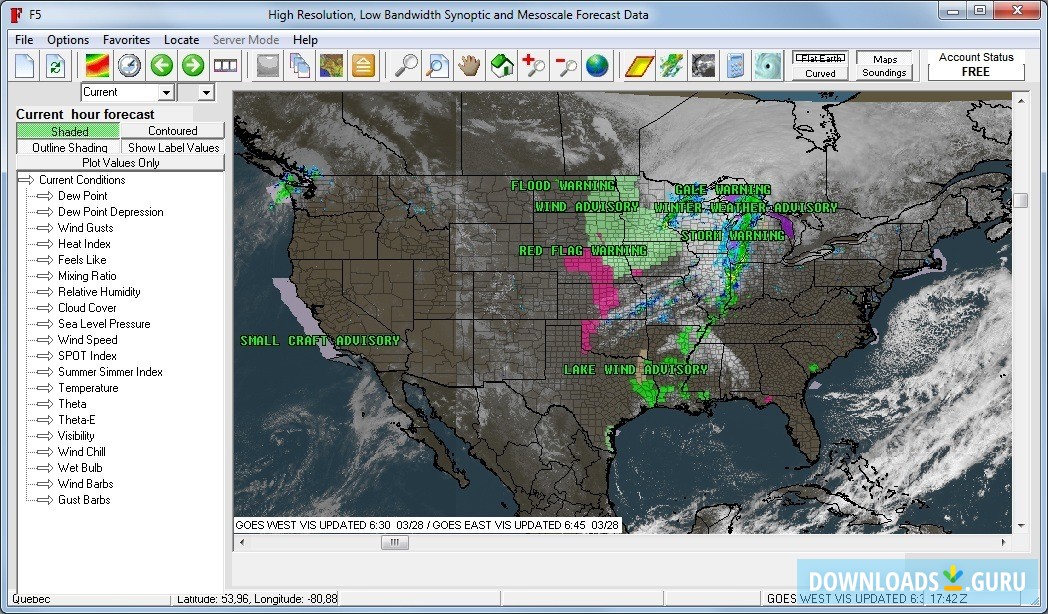Select Wind Chill parameter
Viewport: 1048px width, 614px height.
point(82,452)
